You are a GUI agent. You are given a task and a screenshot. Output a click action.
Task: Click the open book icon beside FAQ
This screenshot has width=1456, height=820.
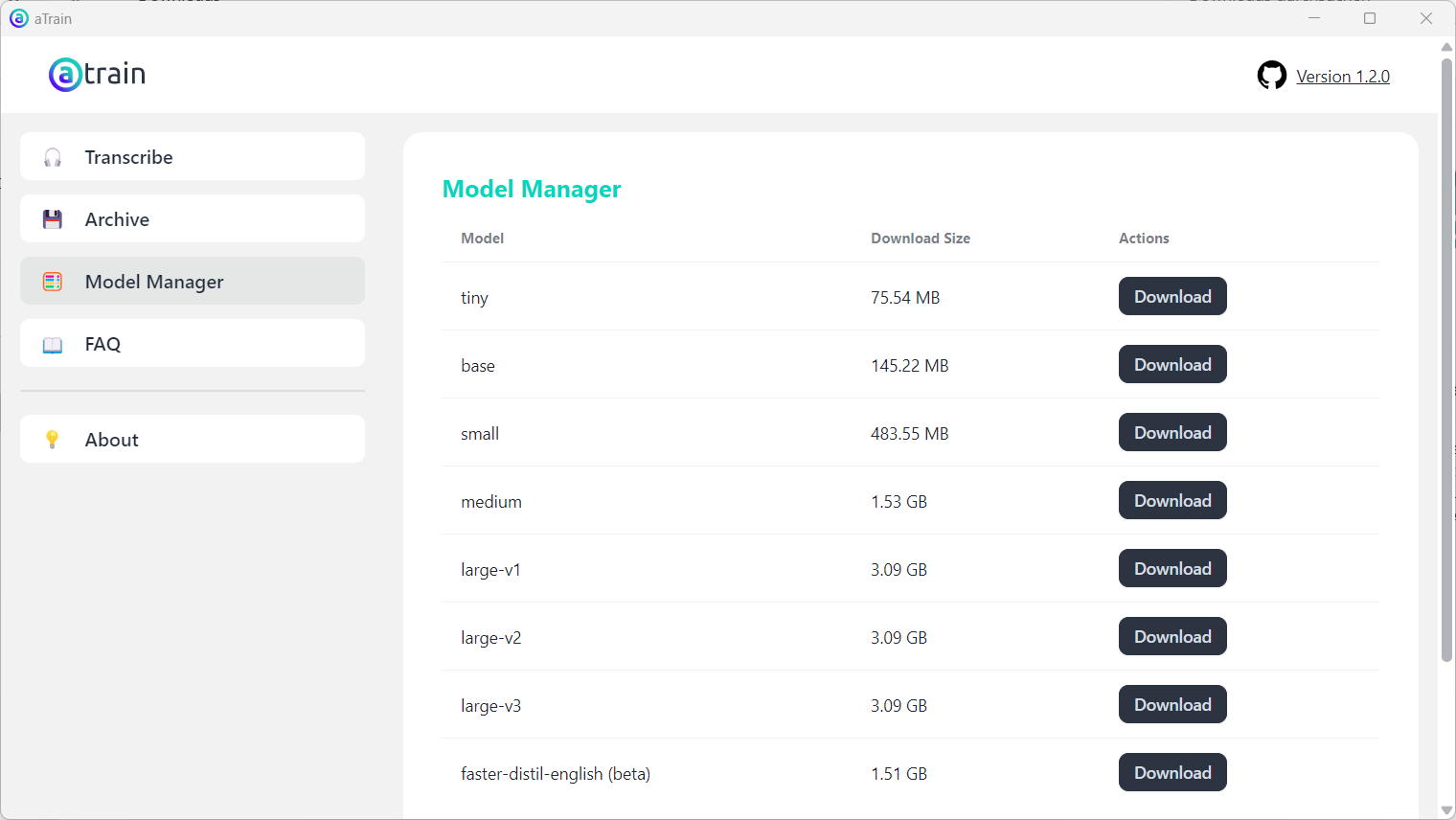click(x=53, y=344)
